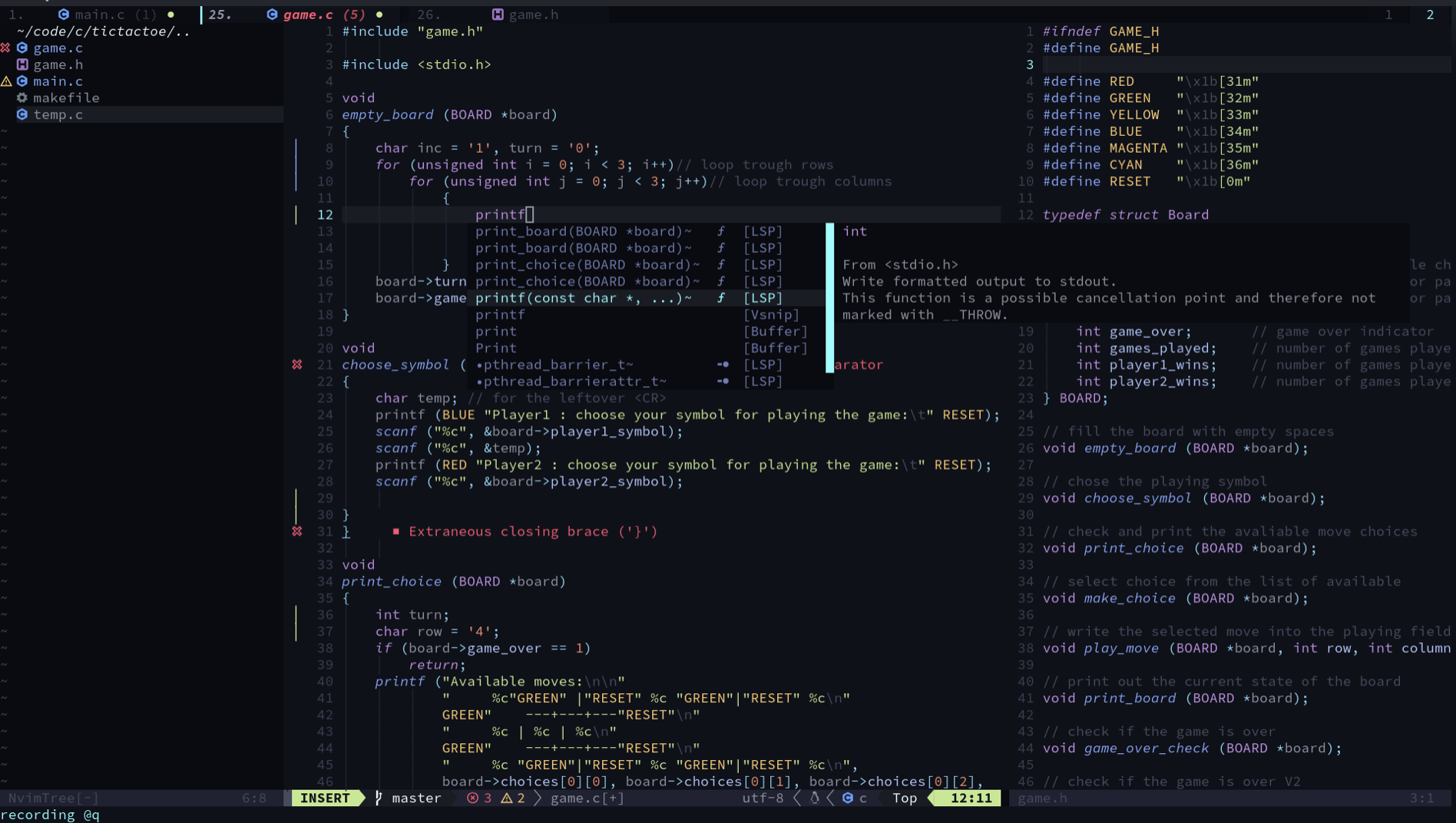Go to tab page 2
Screen dimensions: 1456x823
pos(1430,15)
